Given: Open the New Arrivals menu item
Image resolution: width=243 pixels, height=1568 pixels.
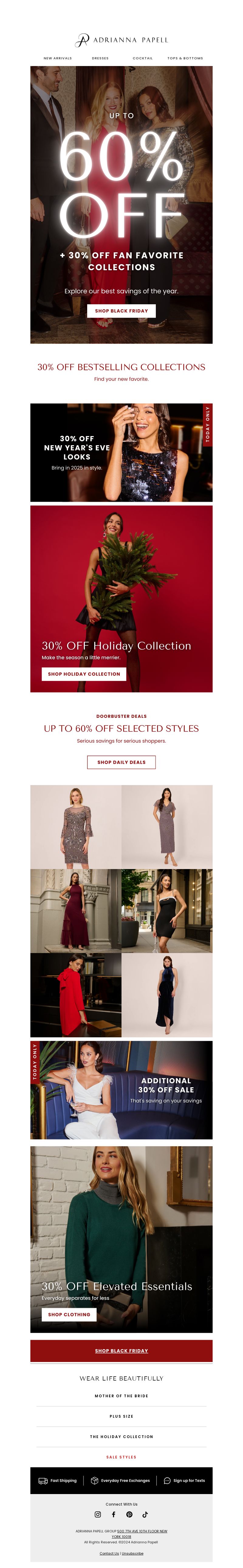Looking at the screenshot, I should [58, 58].
